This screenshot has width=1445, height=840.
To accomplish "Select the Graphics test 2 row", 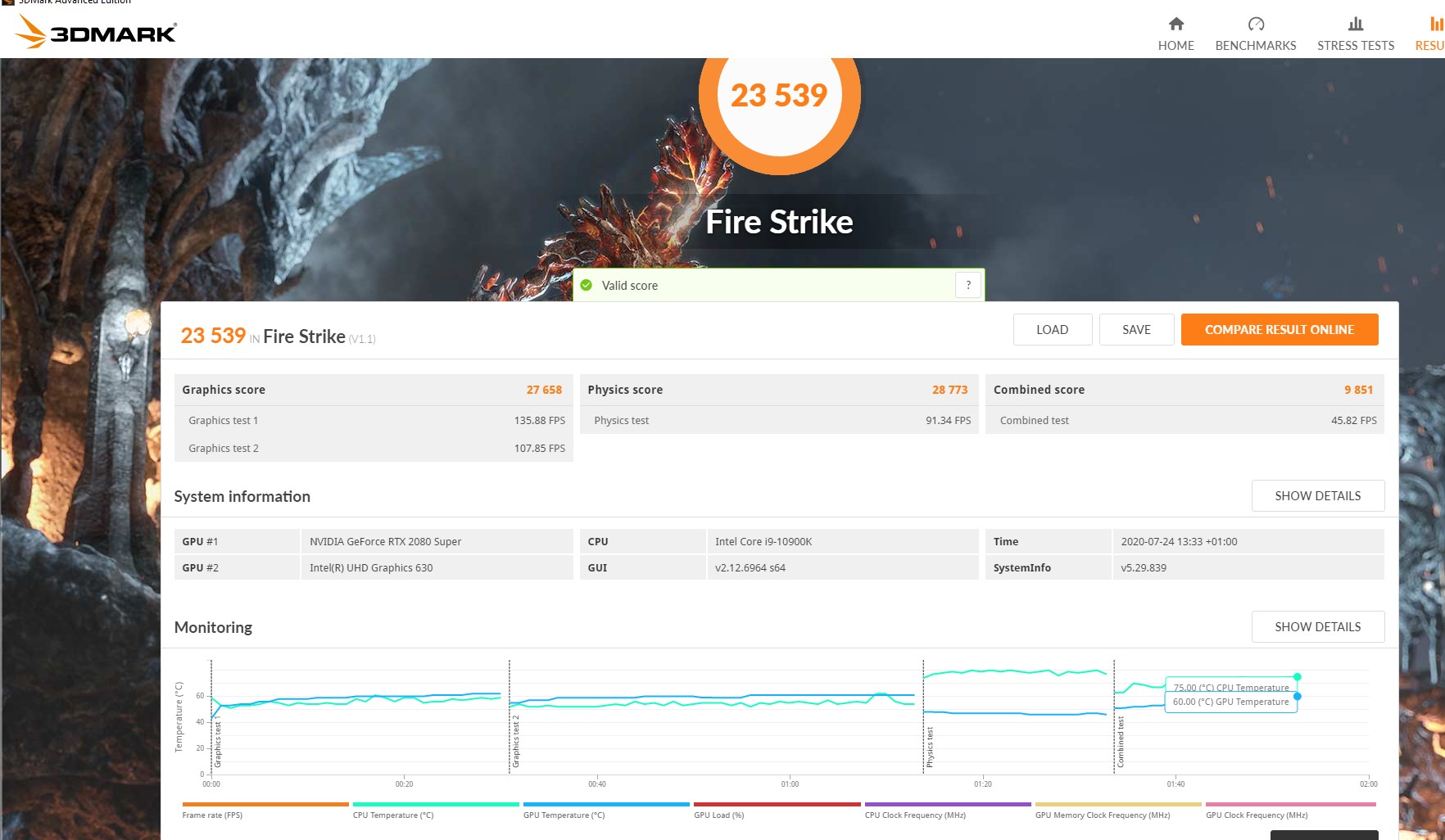I will coord(374,448).
